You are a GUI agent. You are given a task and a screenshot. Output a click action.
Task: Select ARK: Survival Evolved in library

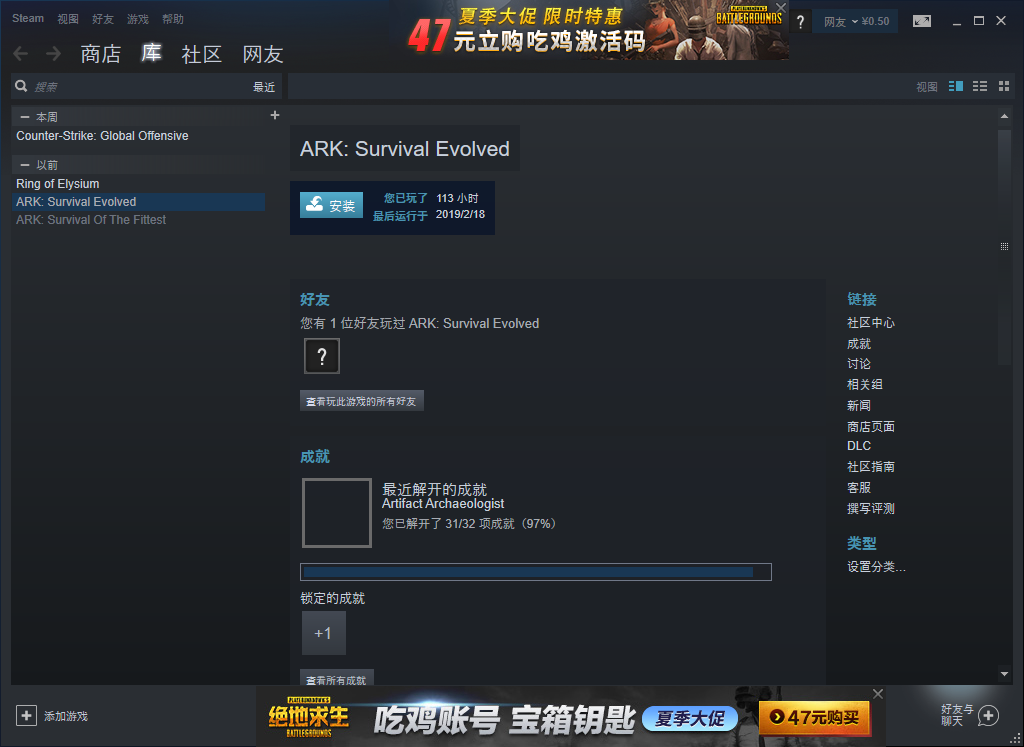(x=138, y=202)
